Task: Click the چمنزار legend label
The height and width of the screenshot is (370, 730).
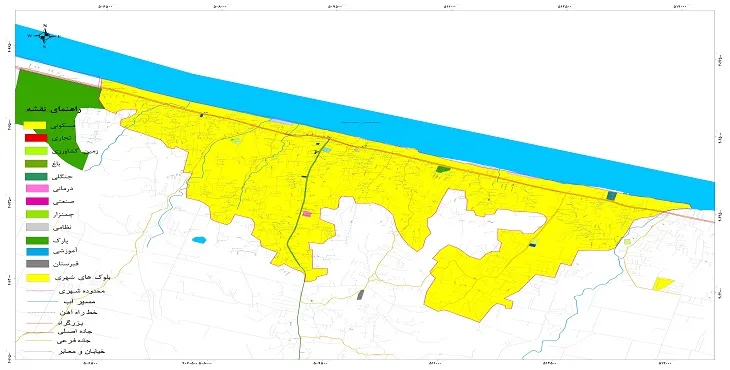Action: 63,215
